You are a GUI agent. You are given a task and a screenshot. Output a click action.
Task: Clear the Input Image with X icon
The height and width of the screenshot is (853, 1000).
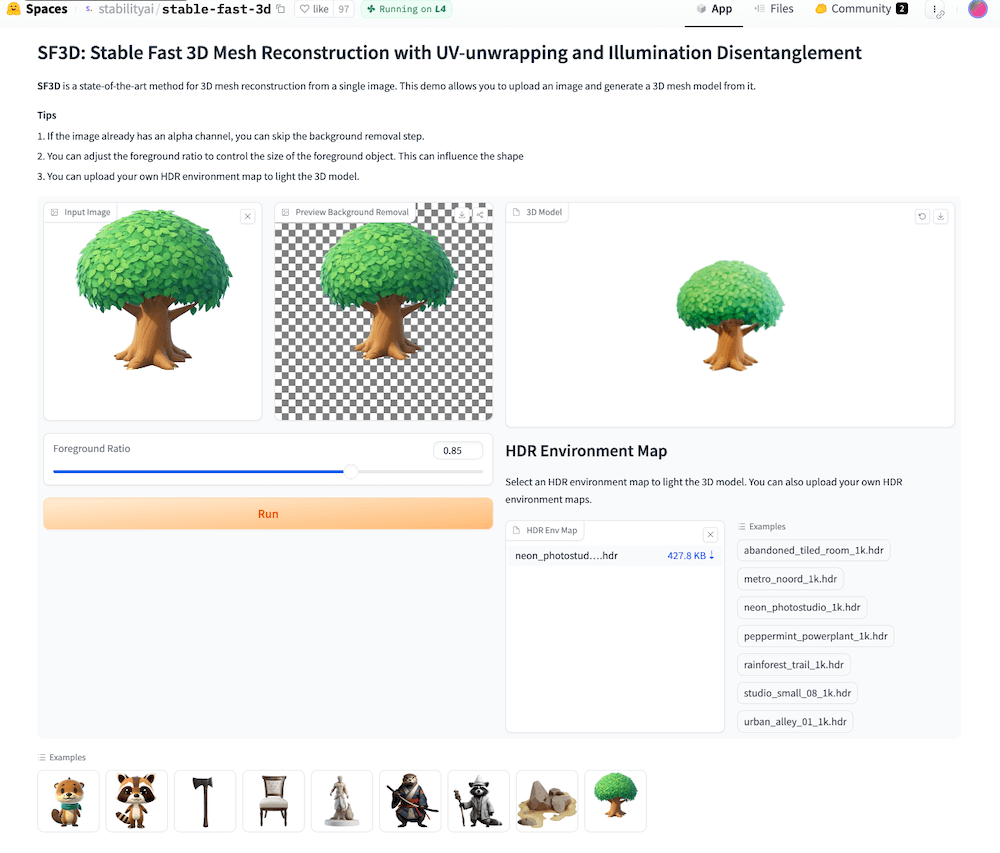pos(247,217)
